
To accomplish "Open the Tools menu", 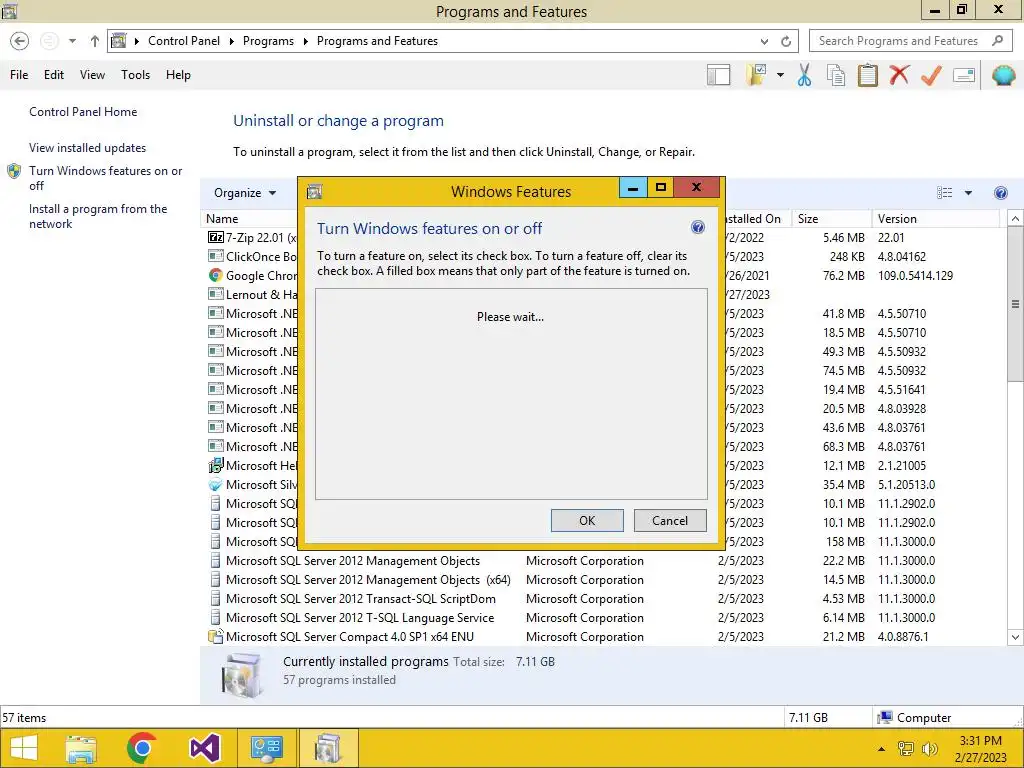I will [x=135, y=75].
